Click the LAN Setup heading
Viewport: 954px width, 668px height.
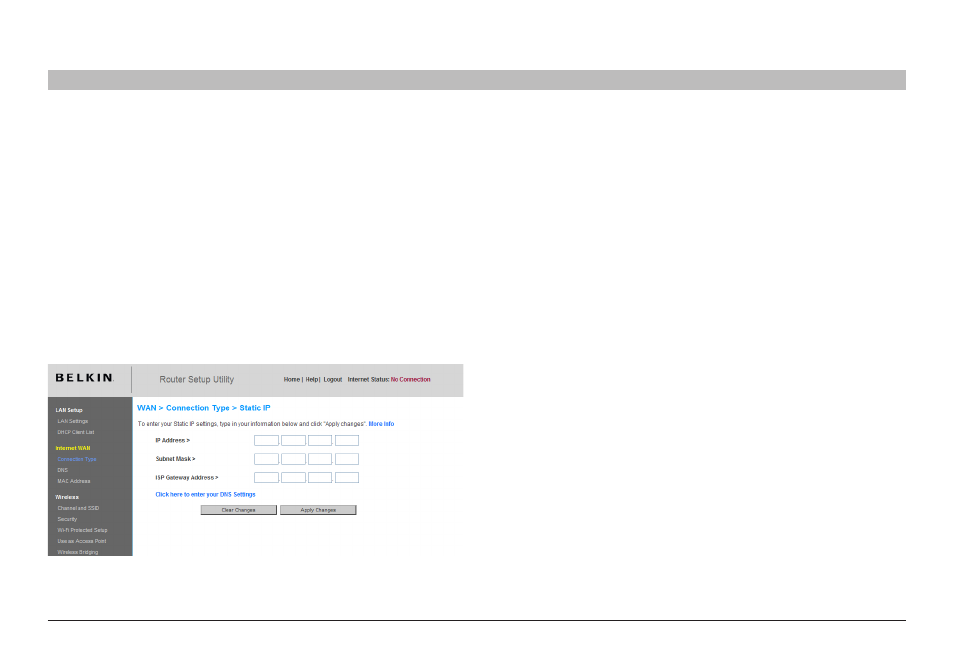(69, 410)
